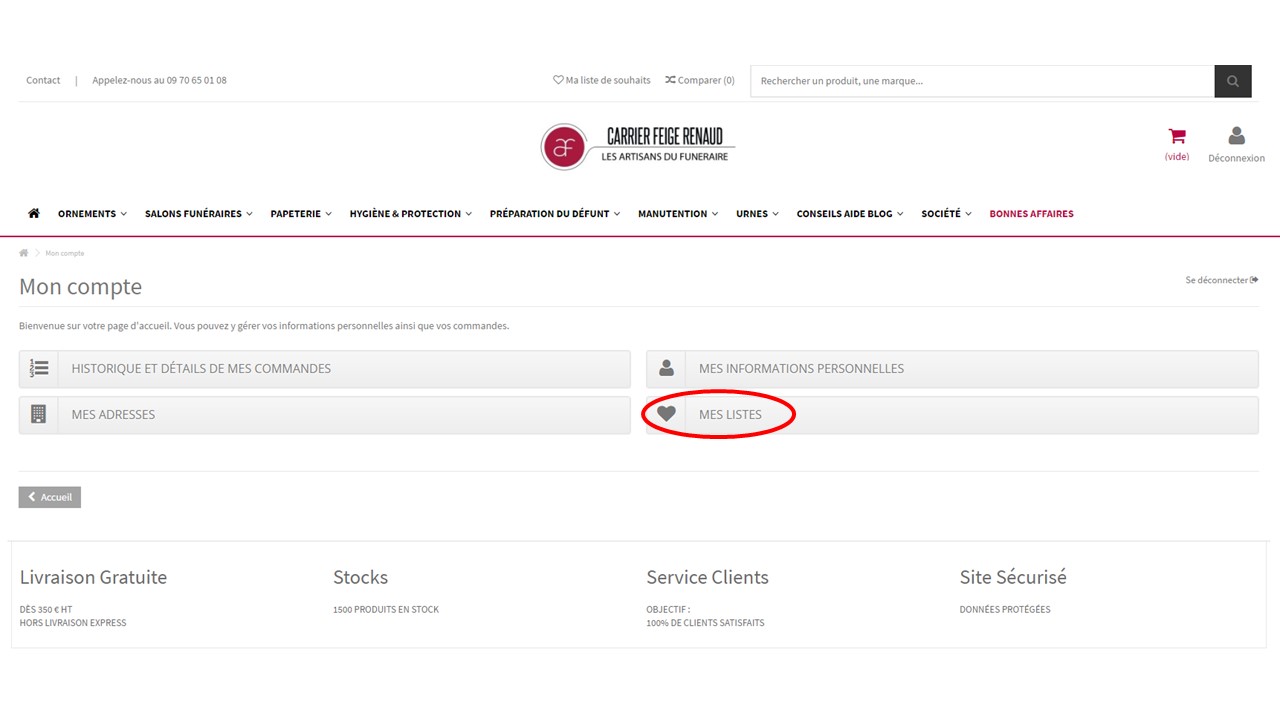Open Mes informations personnelles
1280x720 pixels.
click(952, 368)
